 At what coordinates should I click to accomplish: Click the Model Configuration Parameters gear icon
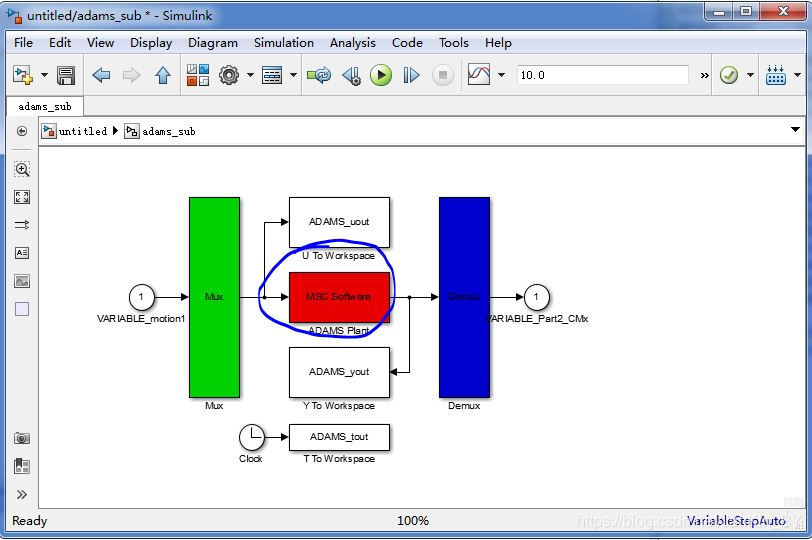[230, 75]
